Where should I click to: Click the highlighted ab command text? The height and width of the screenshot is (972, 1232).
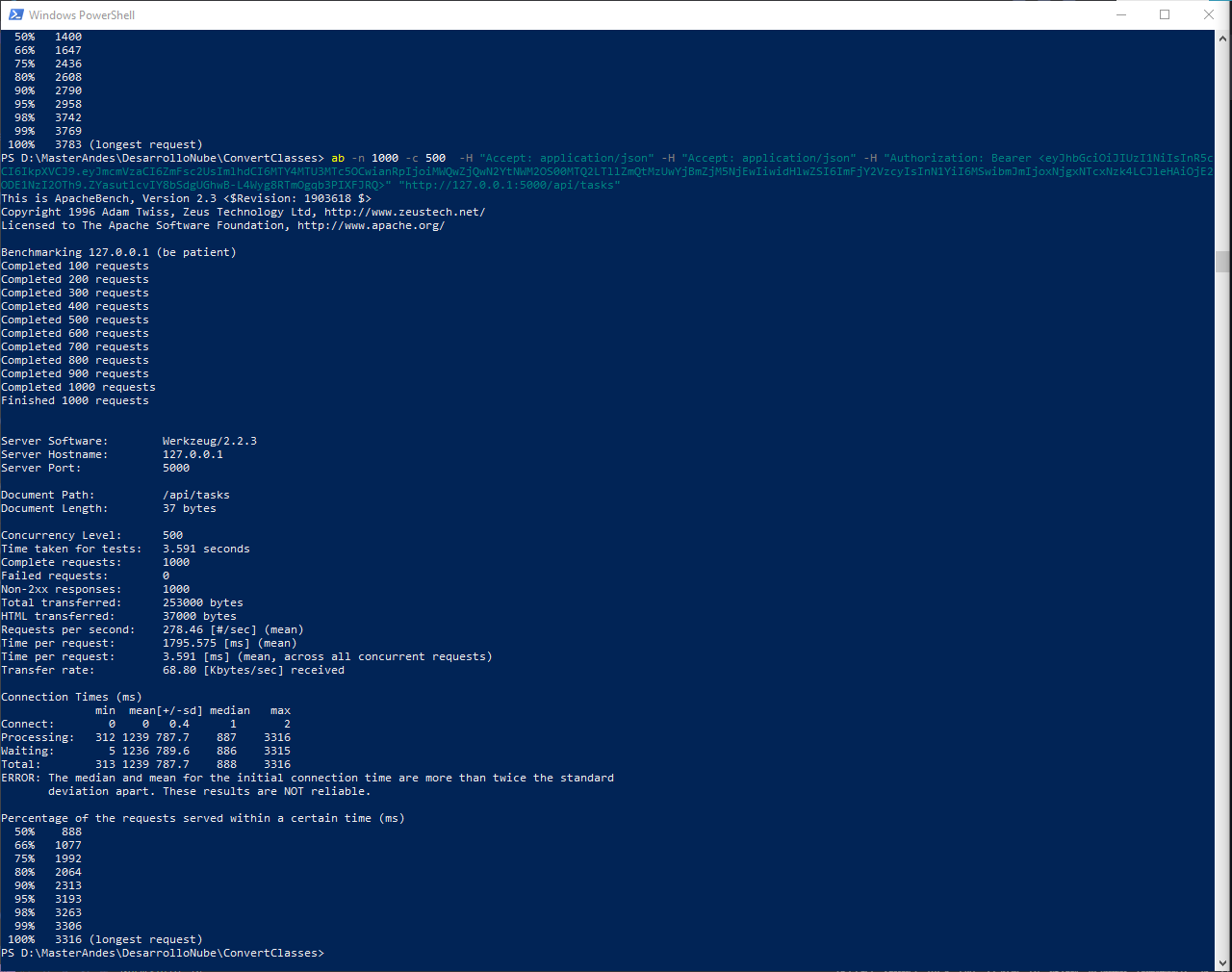(337, 157)
